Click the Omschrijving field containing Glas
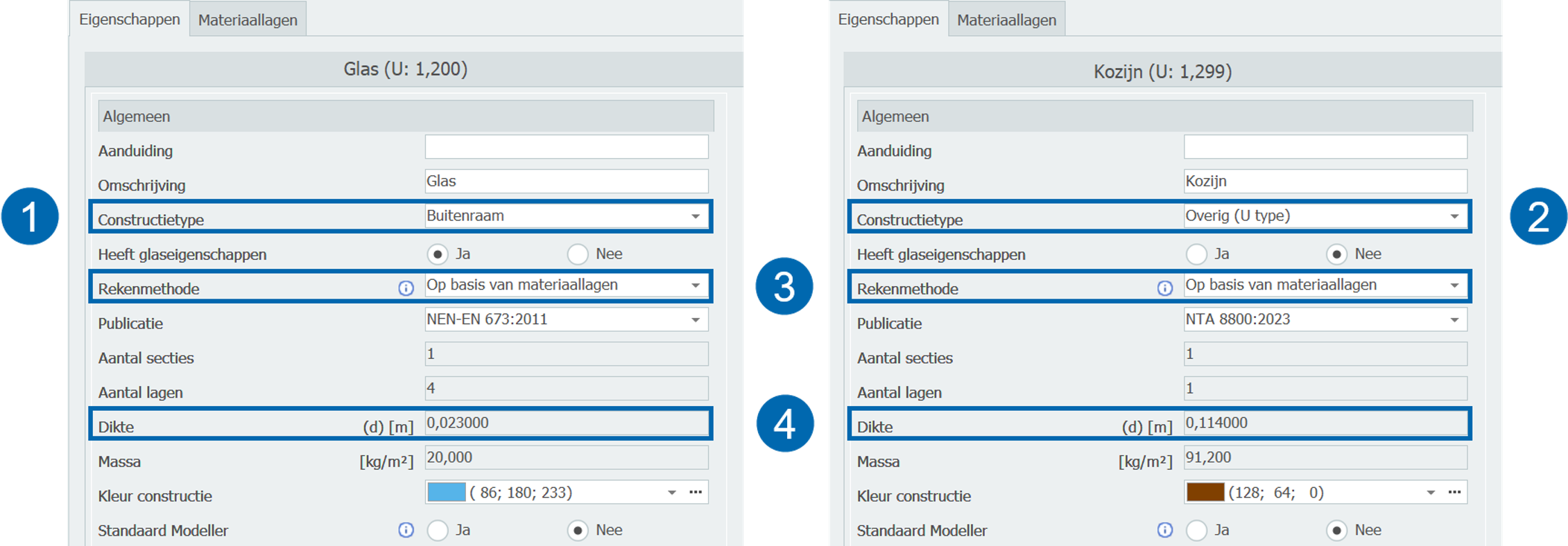The width and height of the screenshot is (1568, 546). pos(566,182)
